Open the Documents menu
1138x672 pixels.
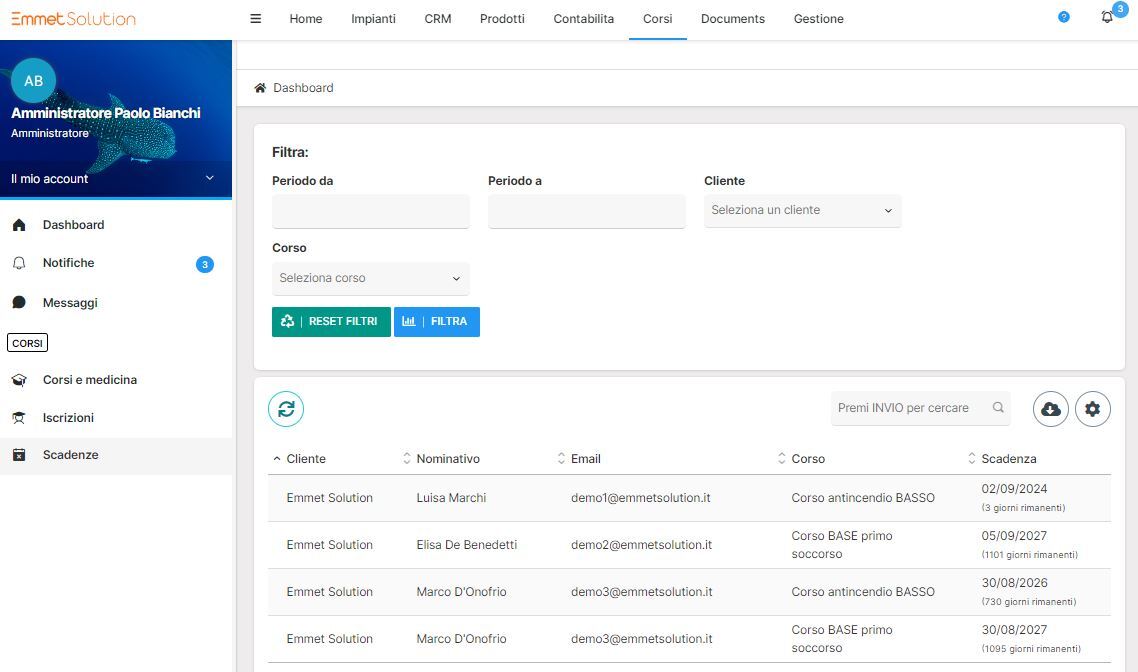point(732,19)
